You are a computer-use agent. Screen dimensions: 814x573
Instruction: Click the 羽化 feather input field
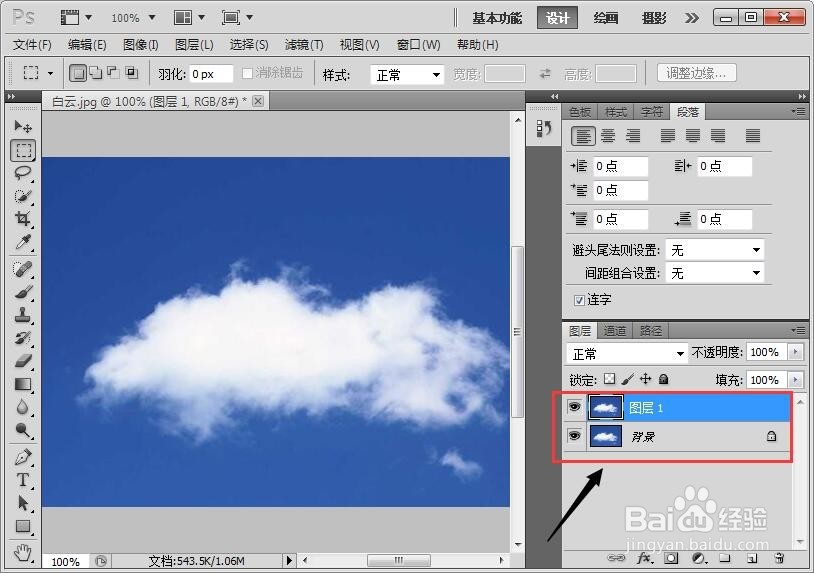pos(211,74)
